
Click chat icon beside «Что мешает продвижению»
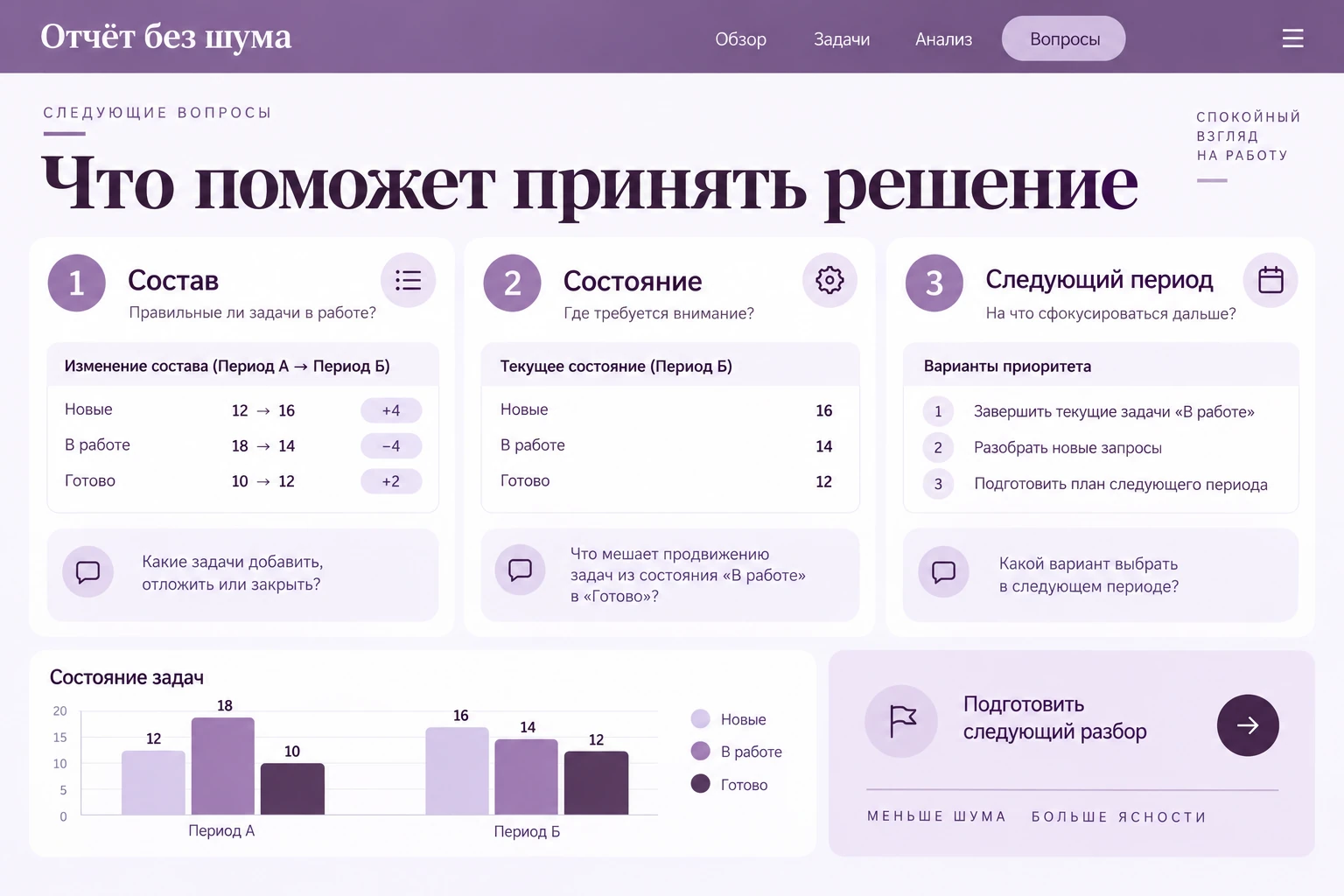[x=521, y=570]
